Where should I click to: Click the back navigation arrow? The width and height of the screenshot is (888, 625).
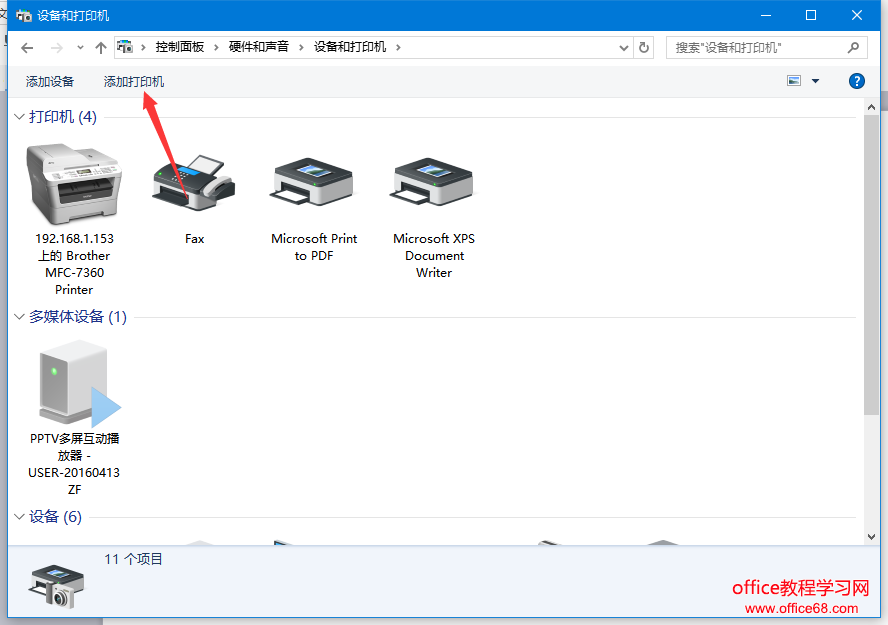click(27, 46)
